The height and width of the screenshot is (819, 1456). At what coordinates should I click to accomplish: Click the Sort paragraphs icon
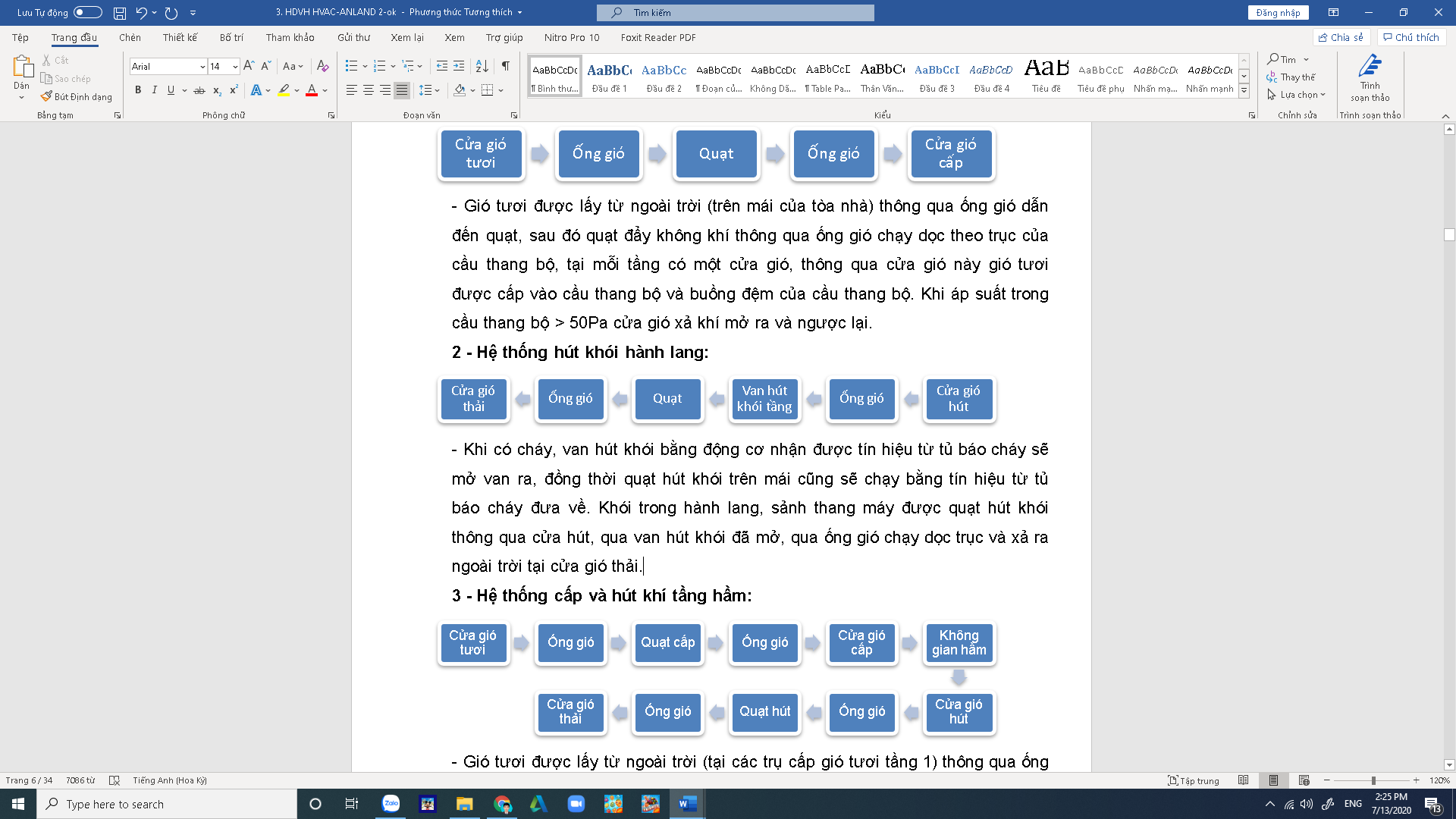click(x=482, y=66)
